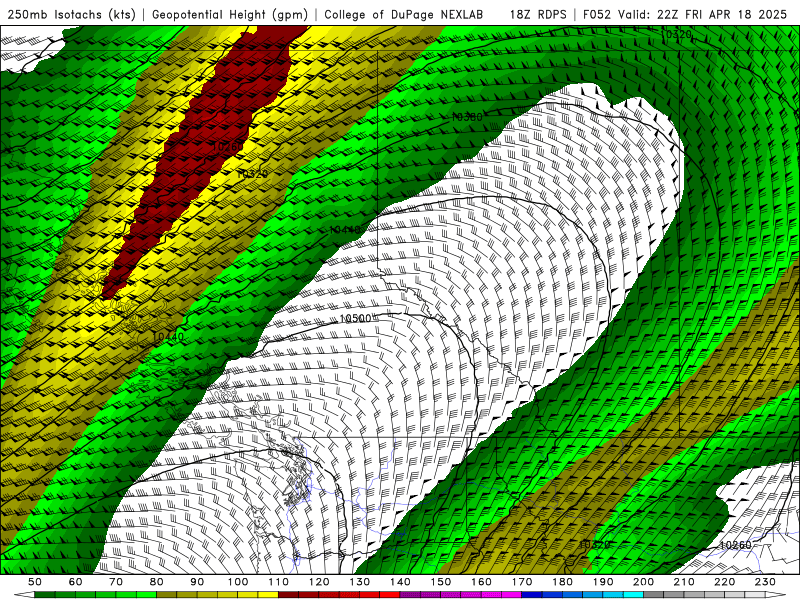The width and height of the screenshot is (800, 600).
Task: Click the 10260 contour label near bottom-right corner
Action: [735, 545]
